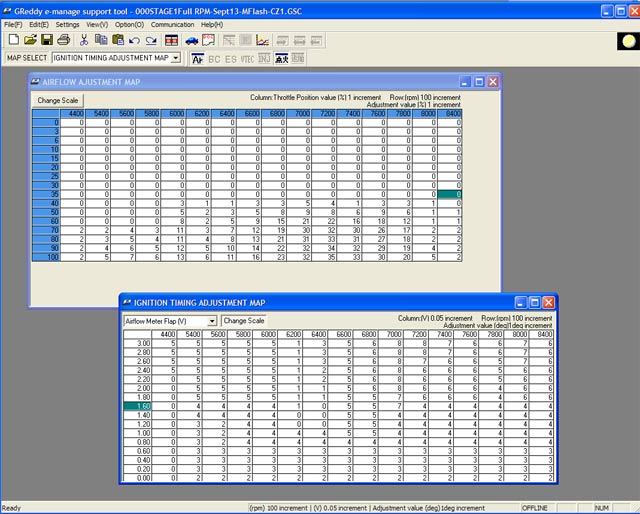Viewport: 640px width, 514px height.
Task: Click the New file icon
Action: pyautogui.click(x=13, y=40)
